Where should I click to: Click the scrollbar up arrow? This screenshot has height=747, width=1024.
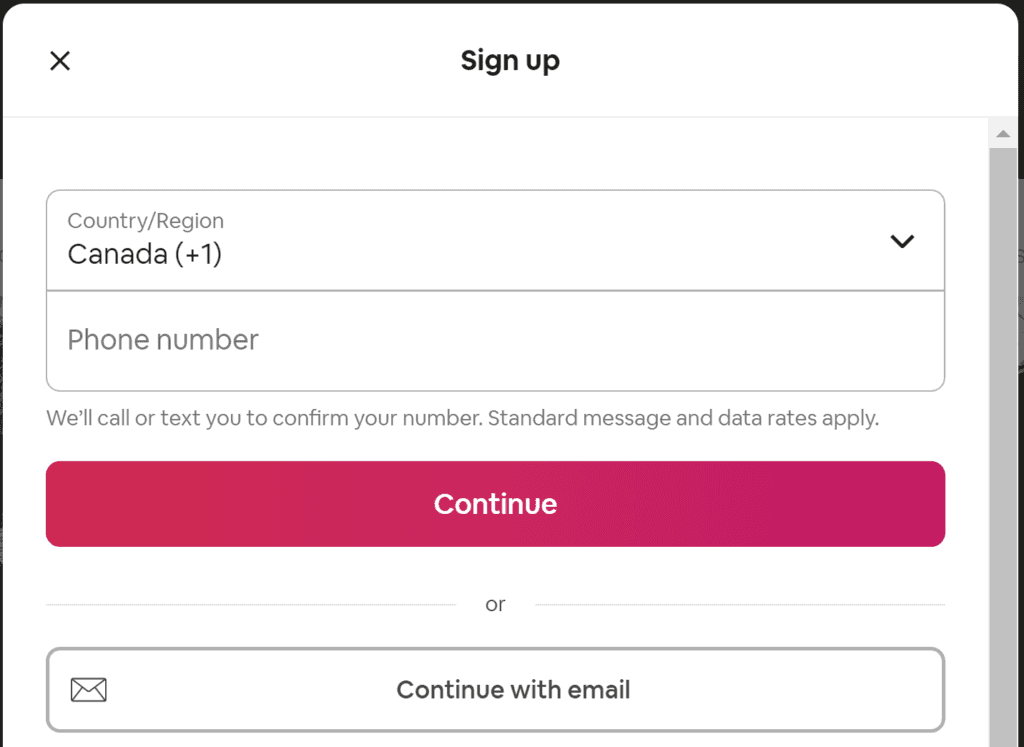tap(1003, 131)
